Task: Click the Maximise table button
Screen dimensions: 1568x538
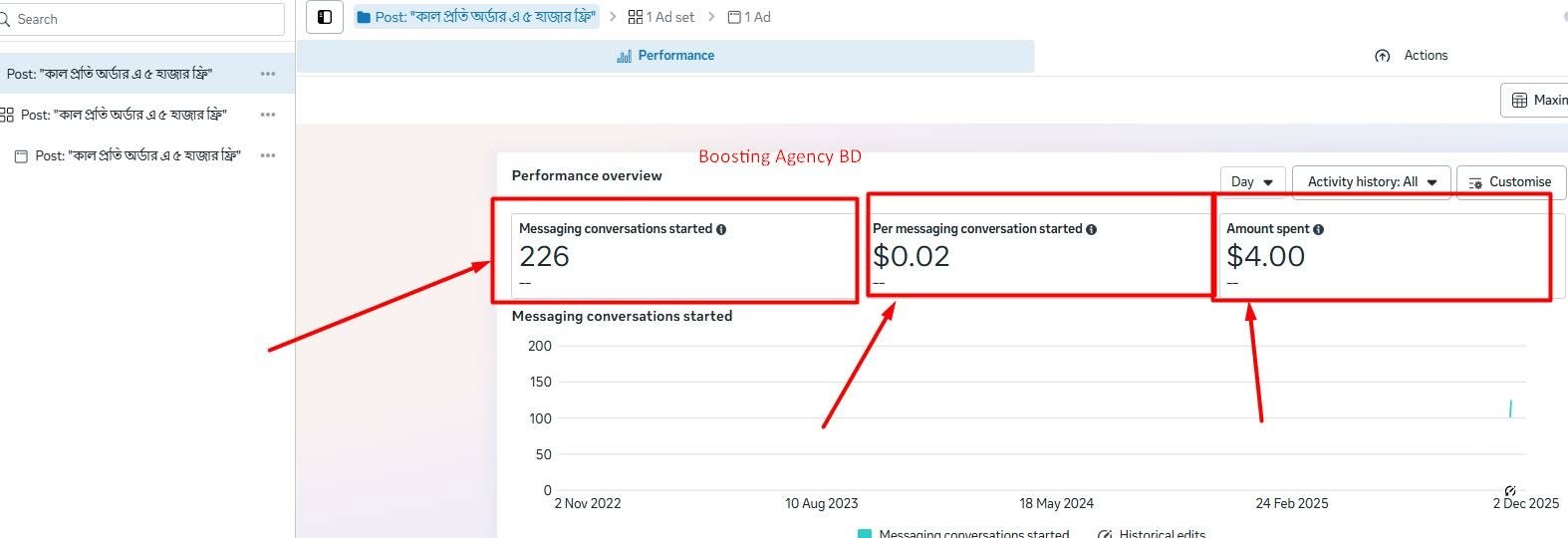Action: tap(1534, 100)
